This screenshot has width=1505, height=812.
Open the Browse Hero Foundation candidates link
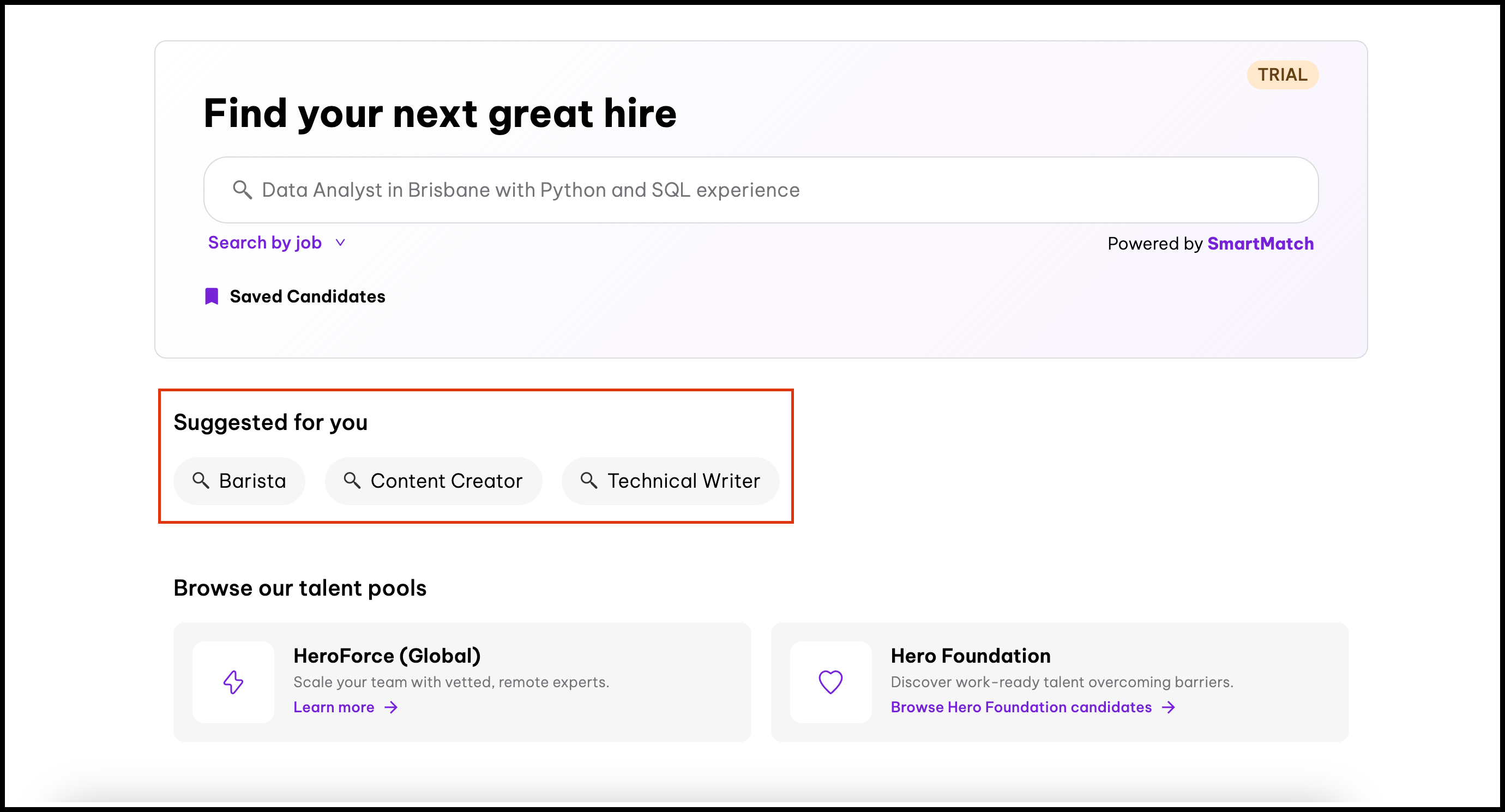1021,707
